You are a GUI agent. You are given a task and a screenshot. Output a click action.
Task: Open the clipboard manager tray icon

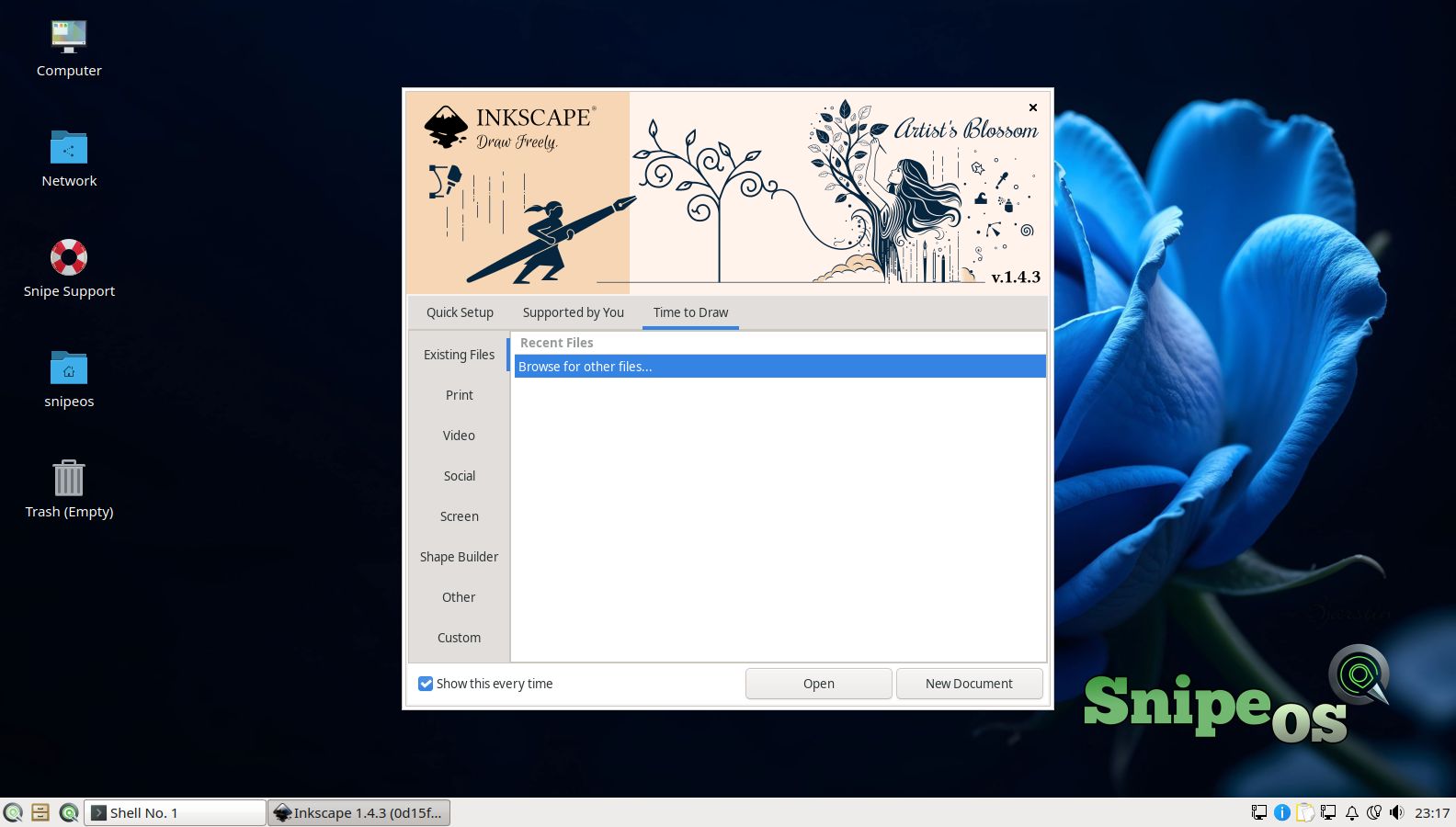point(1305,812)
